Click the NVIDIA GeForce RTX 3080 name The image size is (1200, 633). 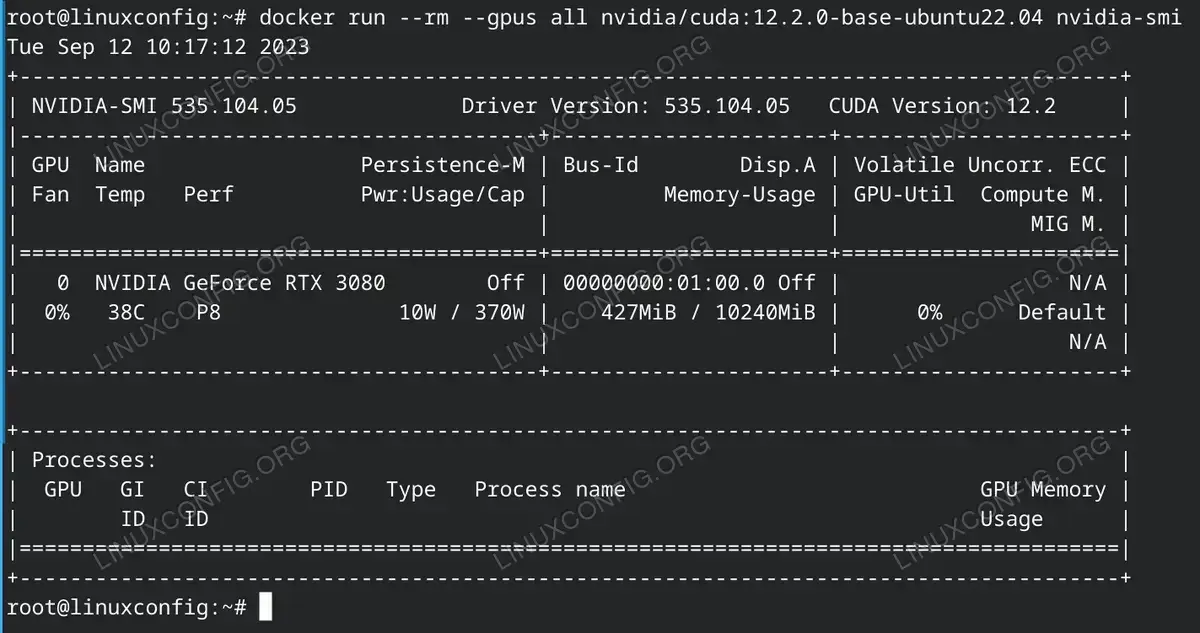tap(240, 283)
